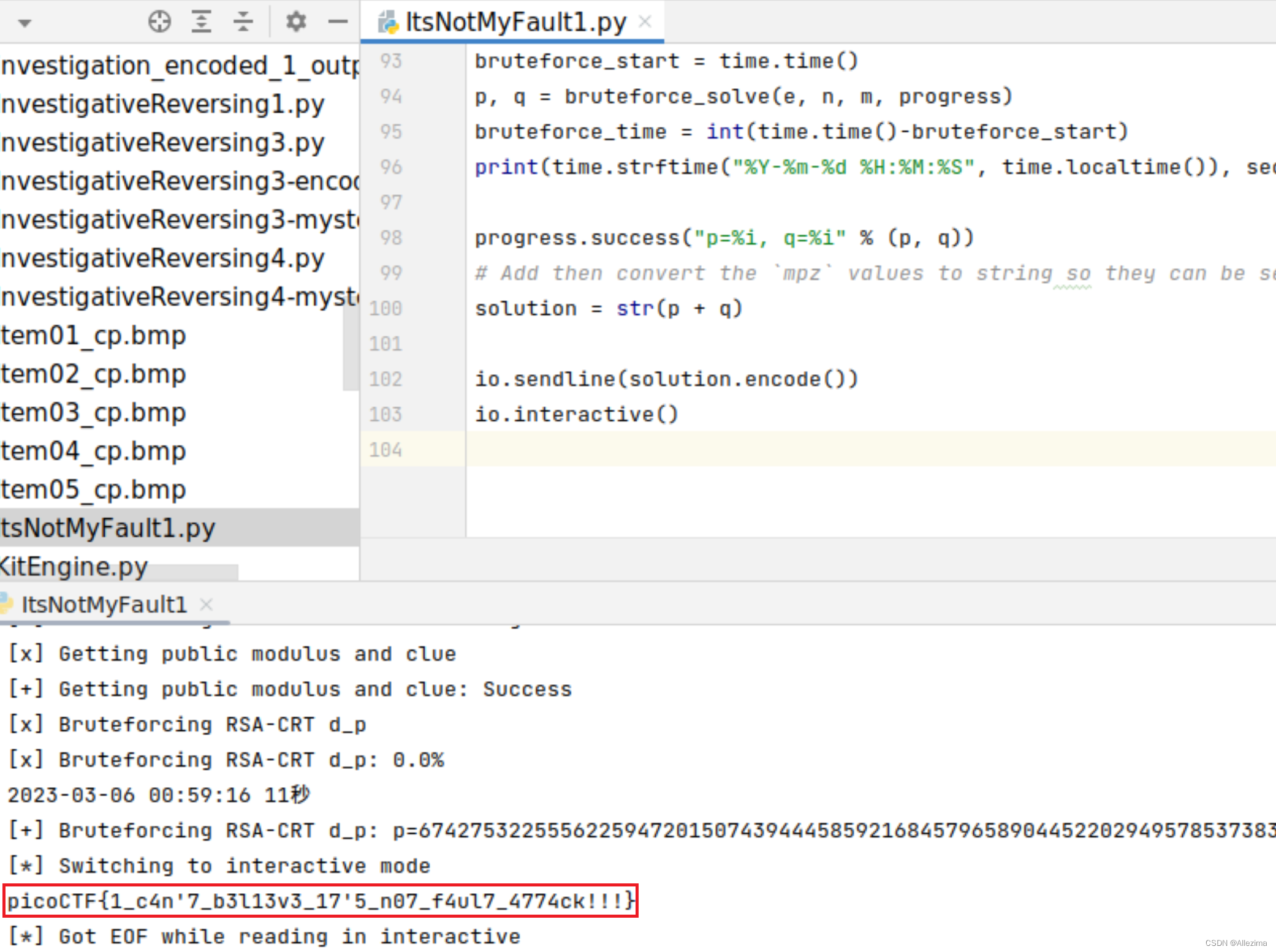The image size is (1276, 952).
Task: Select tem03_cp.bmp in the file list
Action: pos(93,412)
